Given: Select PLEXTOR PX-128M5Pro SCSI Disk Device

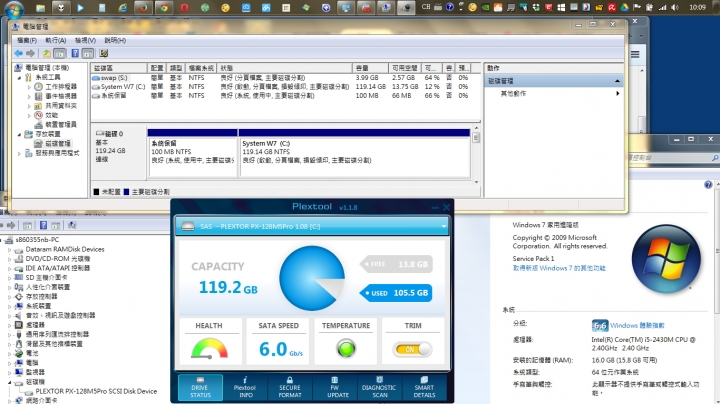Looking at the screenshot, I should point(96,392).
